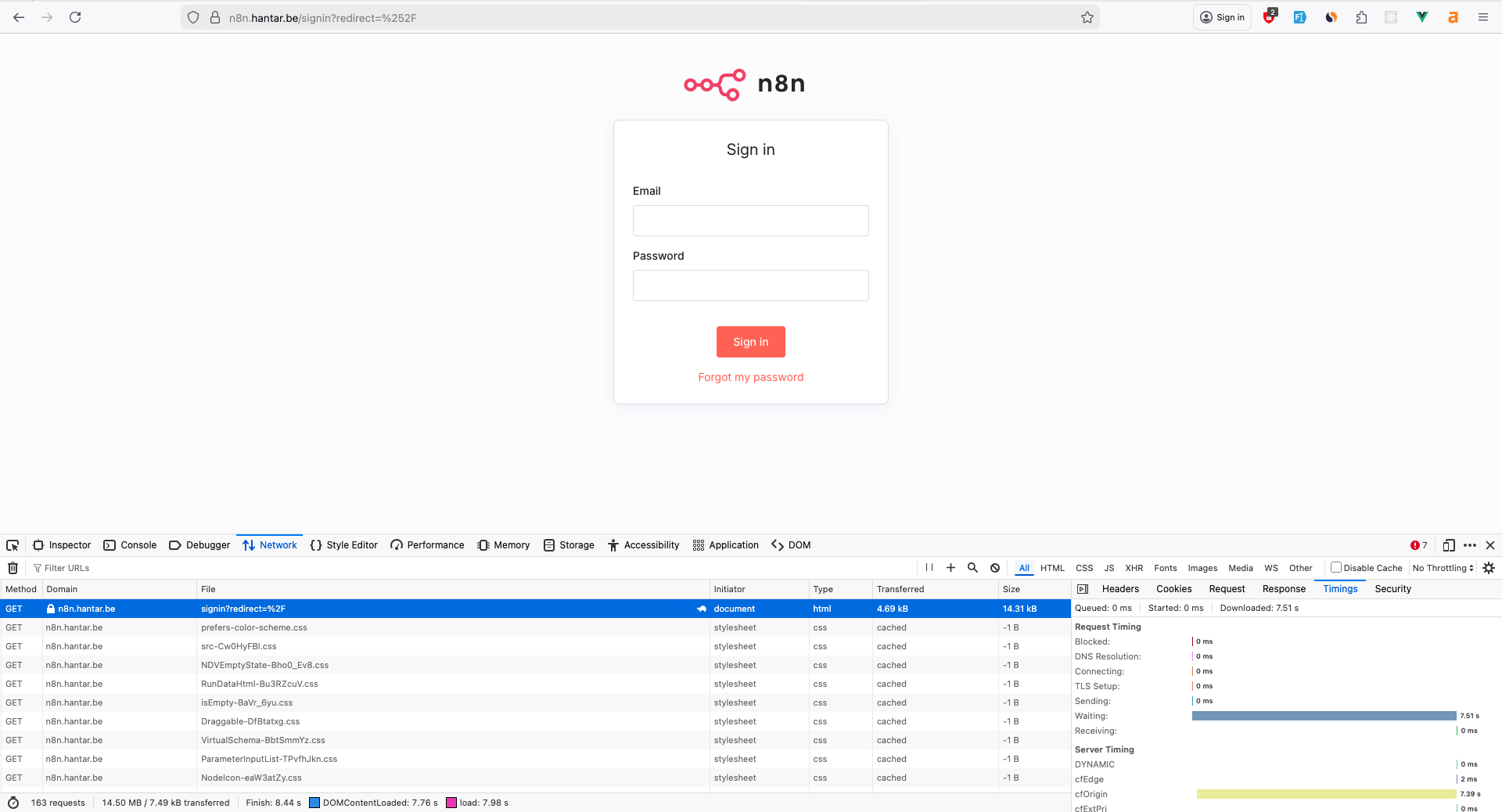Open the Style Editor tab

tap(343, 545)
